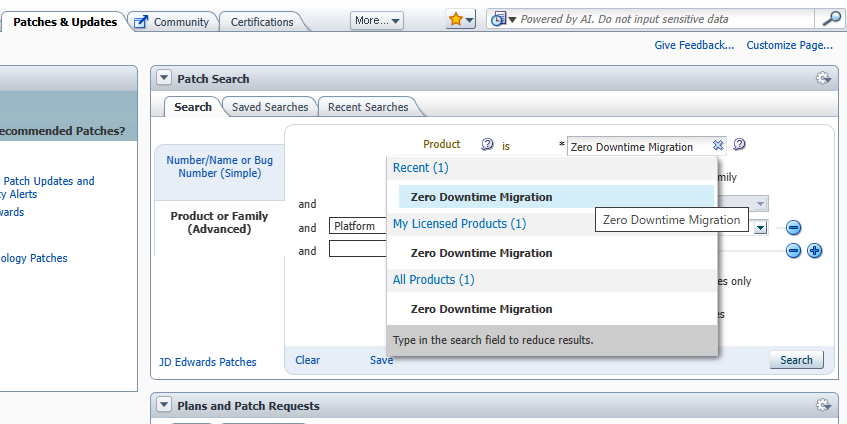Click the My Licensed Products (1) header
This screenshot has height=424, width=847.
[x=459, y=224]
